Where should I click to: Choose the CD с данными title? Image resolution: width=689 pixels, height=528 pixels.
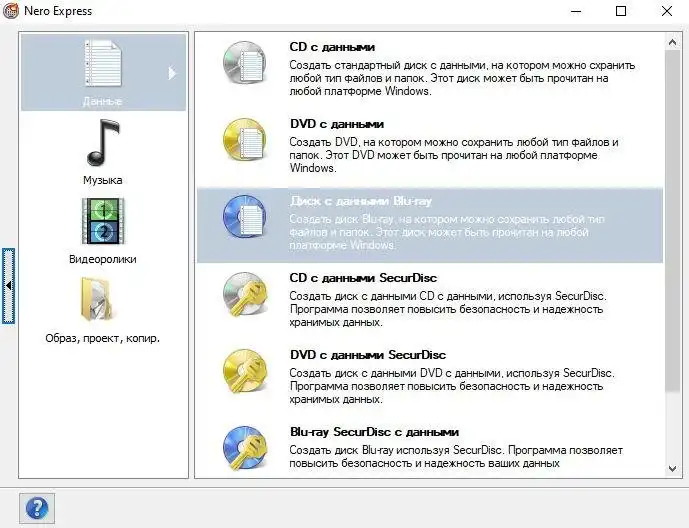click(x=332, y=47)
